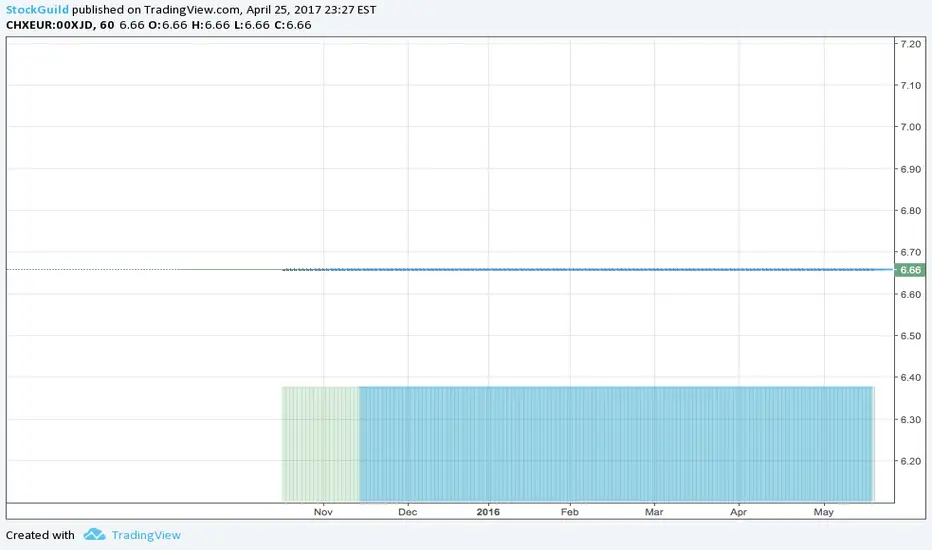932x550 pixels.
Task: Click the 7.00 price axis value
Action: (911, 127)
